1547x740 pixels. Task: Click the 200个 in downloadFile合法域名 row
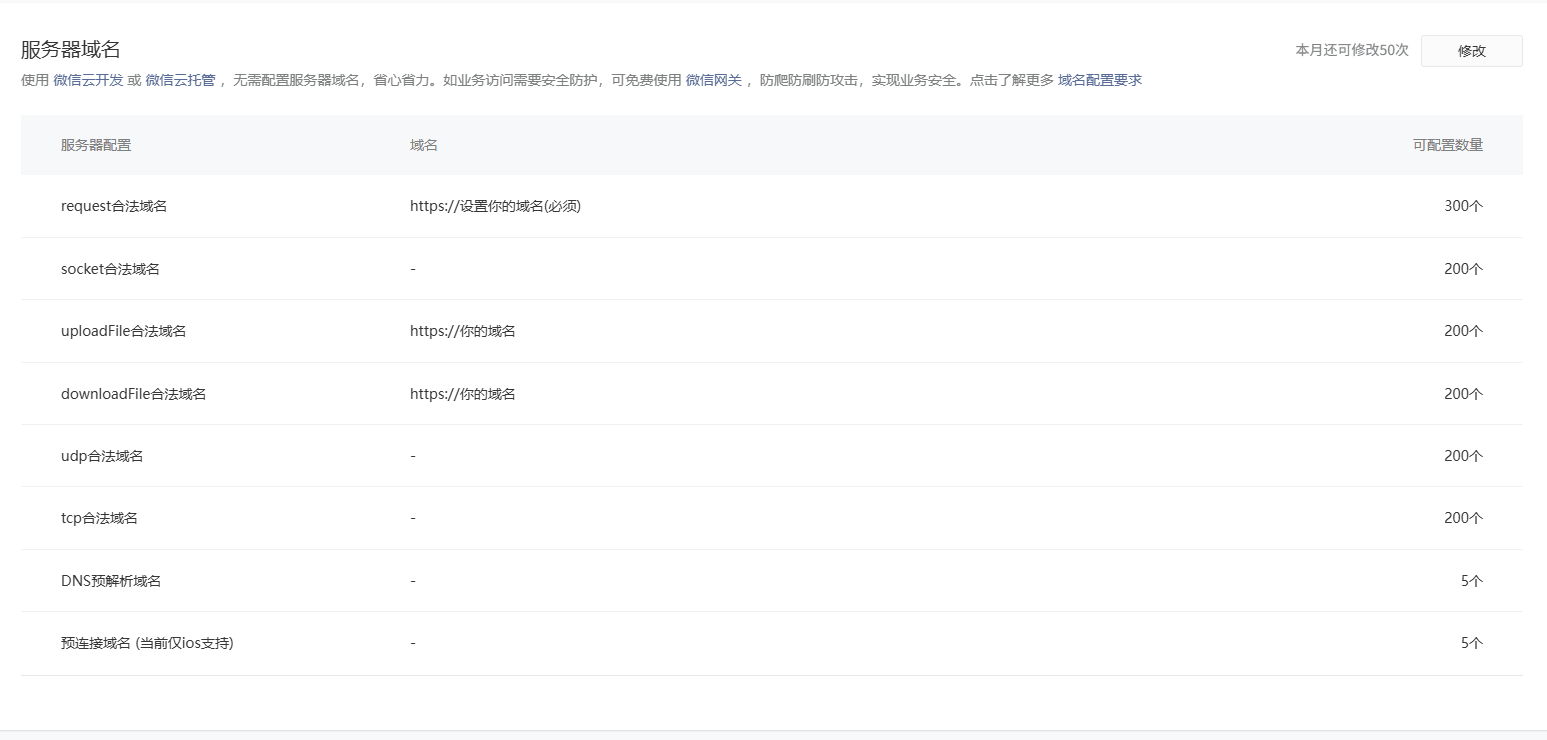click(x=1464, y=394)
